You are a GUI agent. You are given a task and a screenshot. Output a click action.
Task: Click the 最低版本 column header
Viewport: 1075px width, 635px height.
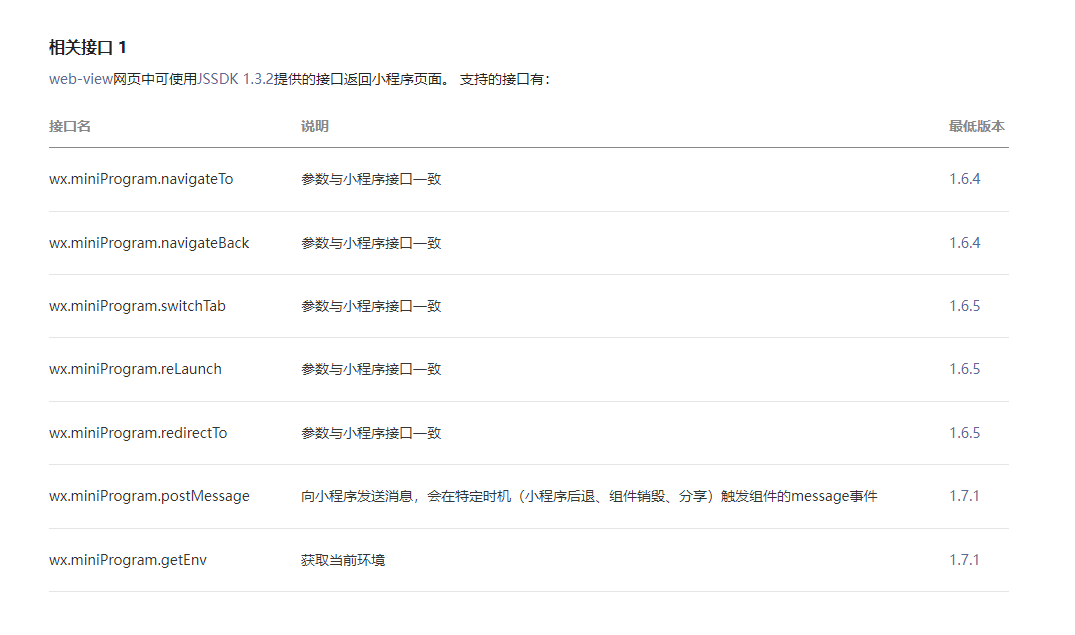pyautogui.click(x=974, y=126)
